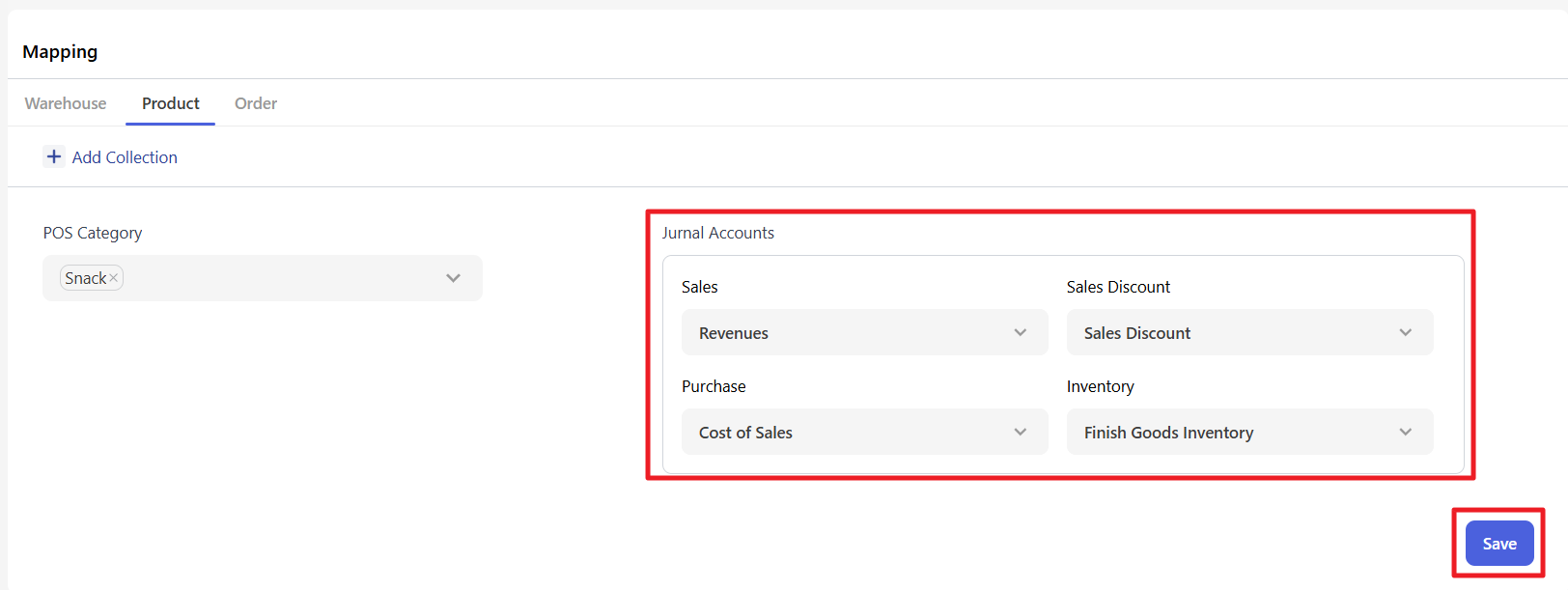This screenshot has height=590, width=1568.
Task: Click the chevron arrow in the POS Category field
Action: [453, 278]
